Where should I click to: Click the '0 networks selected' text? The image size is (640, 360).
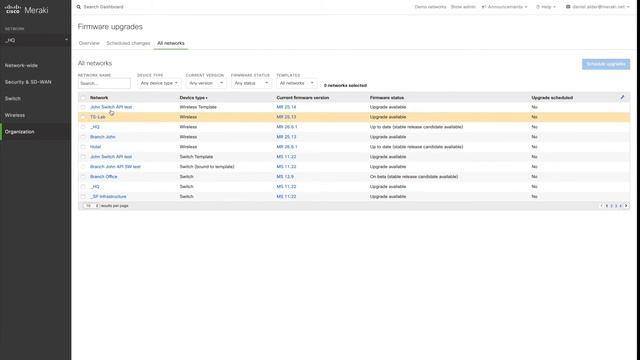coord(345,86)
